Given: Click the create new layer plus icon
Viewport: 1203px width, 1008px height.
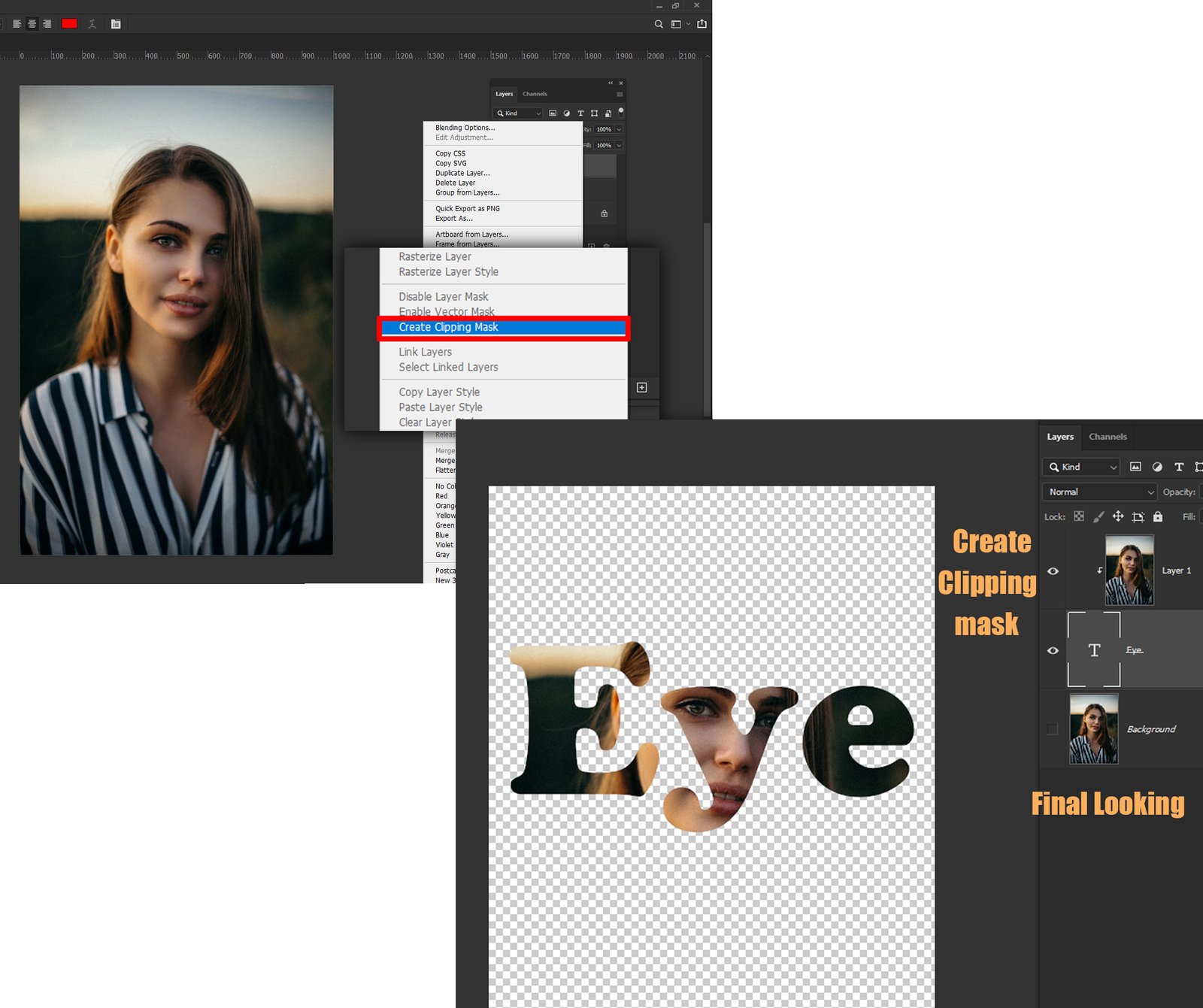Looking at the screenshot, I should click(x=641, y=387).
